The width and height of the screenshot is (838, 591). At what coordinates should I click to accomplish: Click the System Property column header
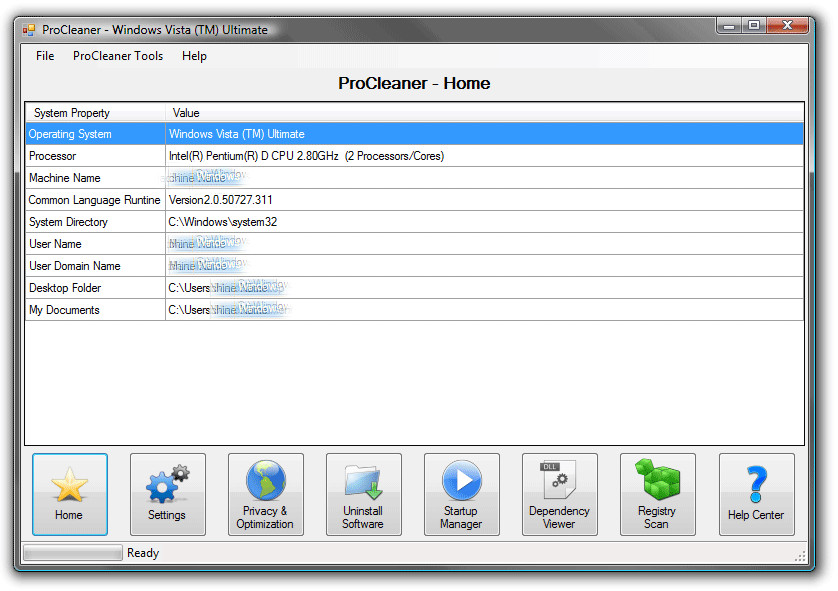(96, 113)
